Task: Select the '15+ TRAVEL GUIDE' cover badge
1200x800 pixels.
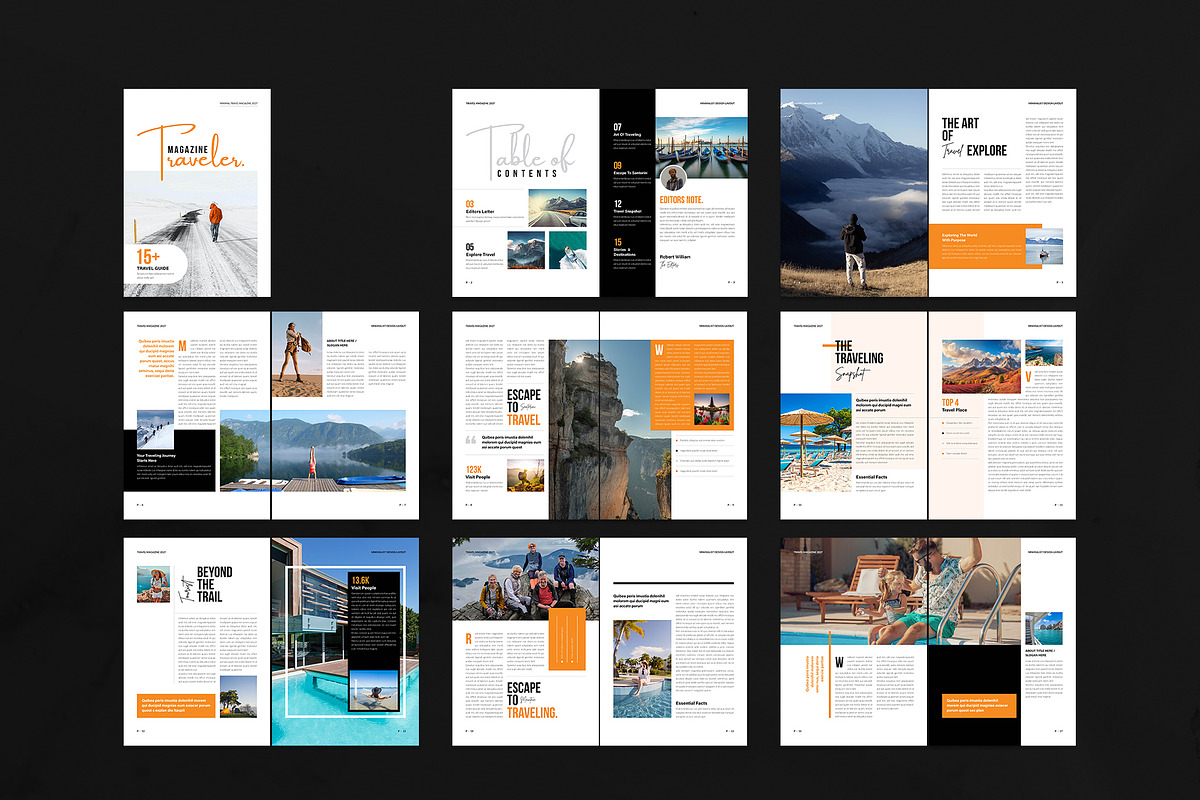Action: (154, 264)
